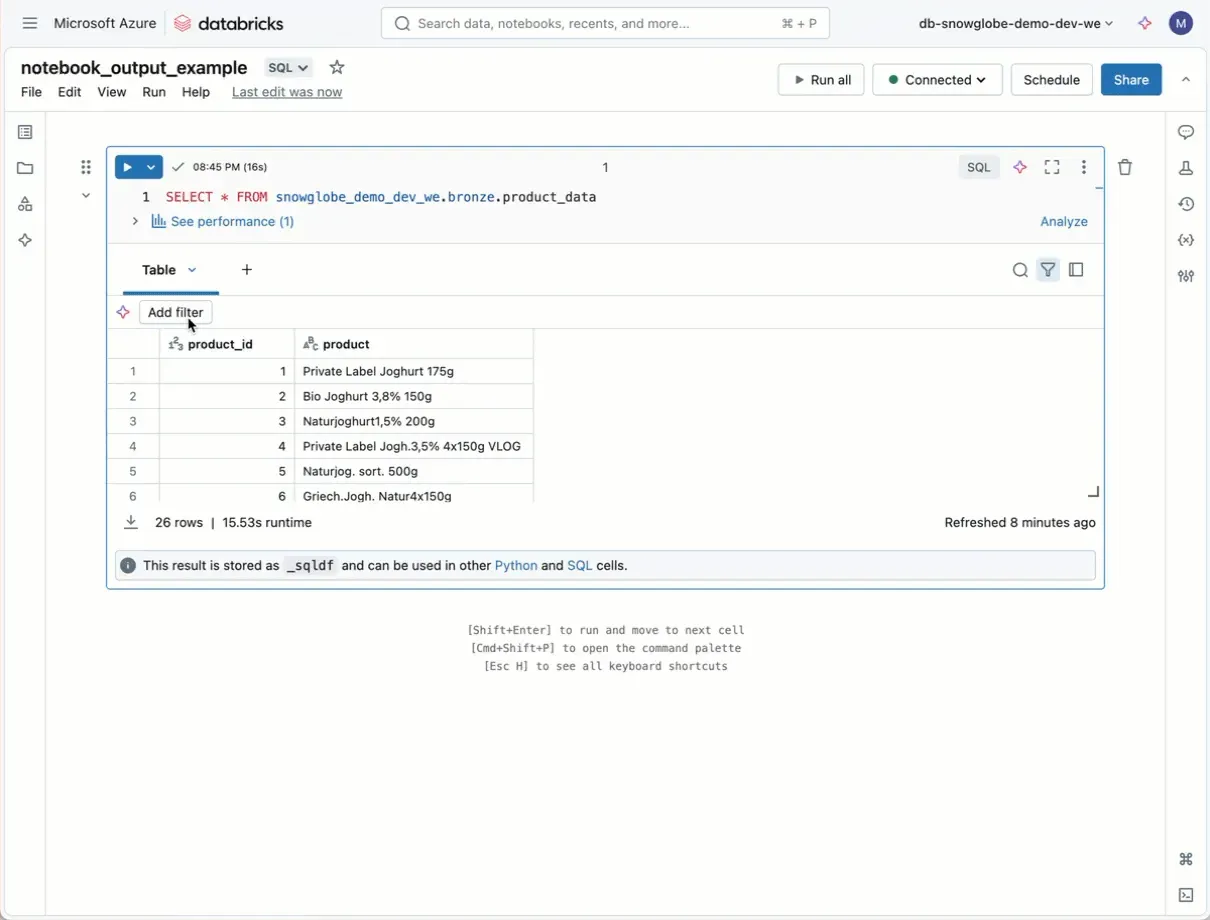The width and height of the screenshot is (1210, 920).
Task: Click the Schedule button
Action: 1052,80
